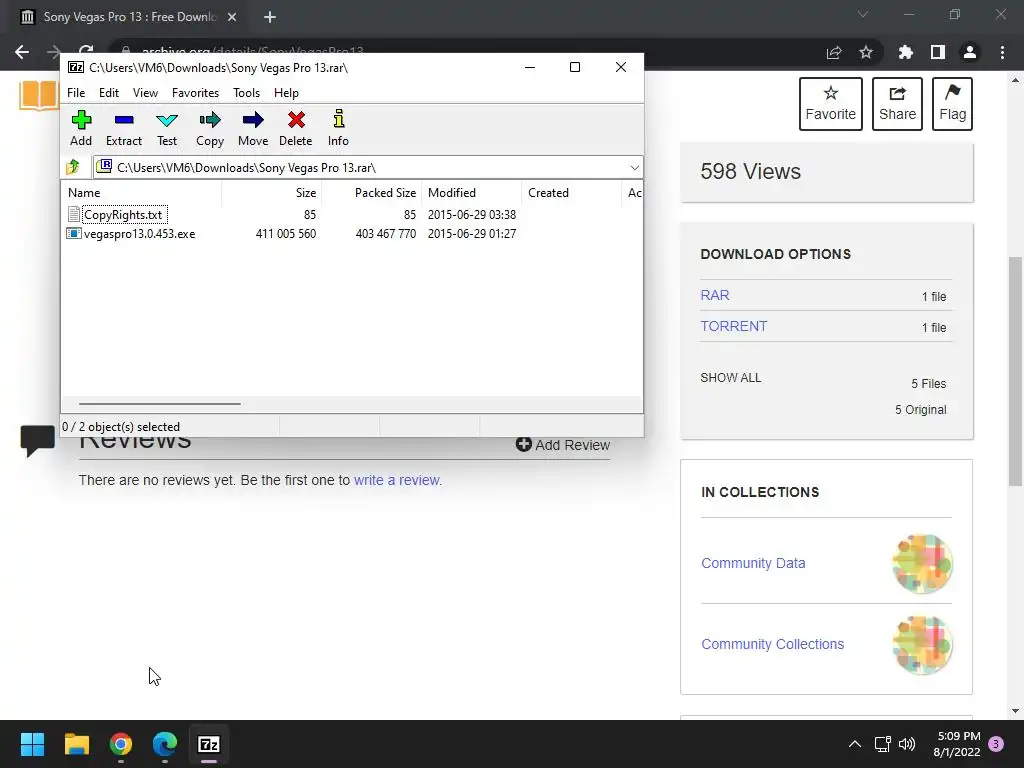Flag this item on archive.org
The width and height of the screenshot is (1024, 768).
[952, 104]
